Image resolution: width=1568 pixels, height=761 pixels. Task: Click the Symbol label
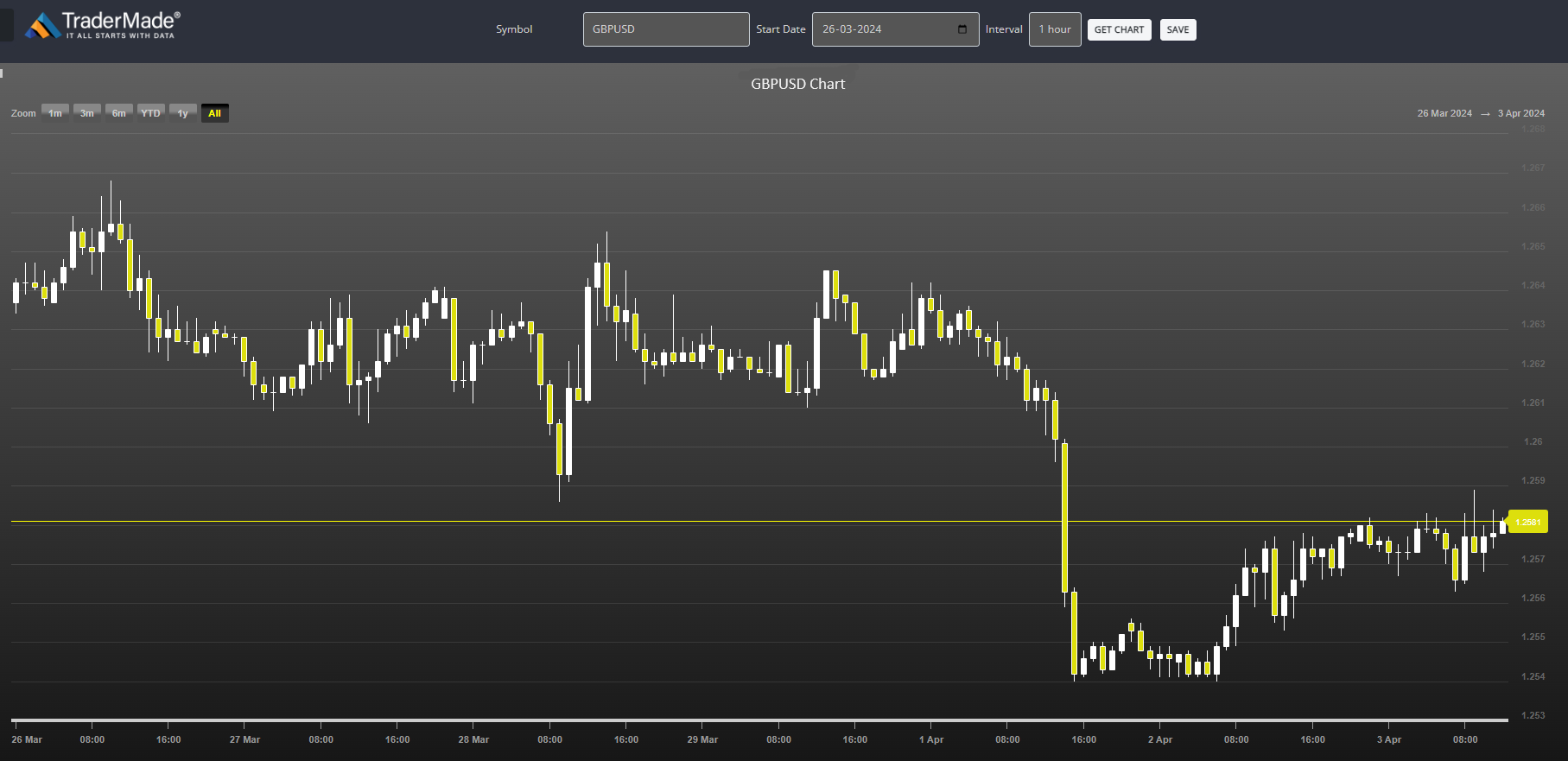514,29
